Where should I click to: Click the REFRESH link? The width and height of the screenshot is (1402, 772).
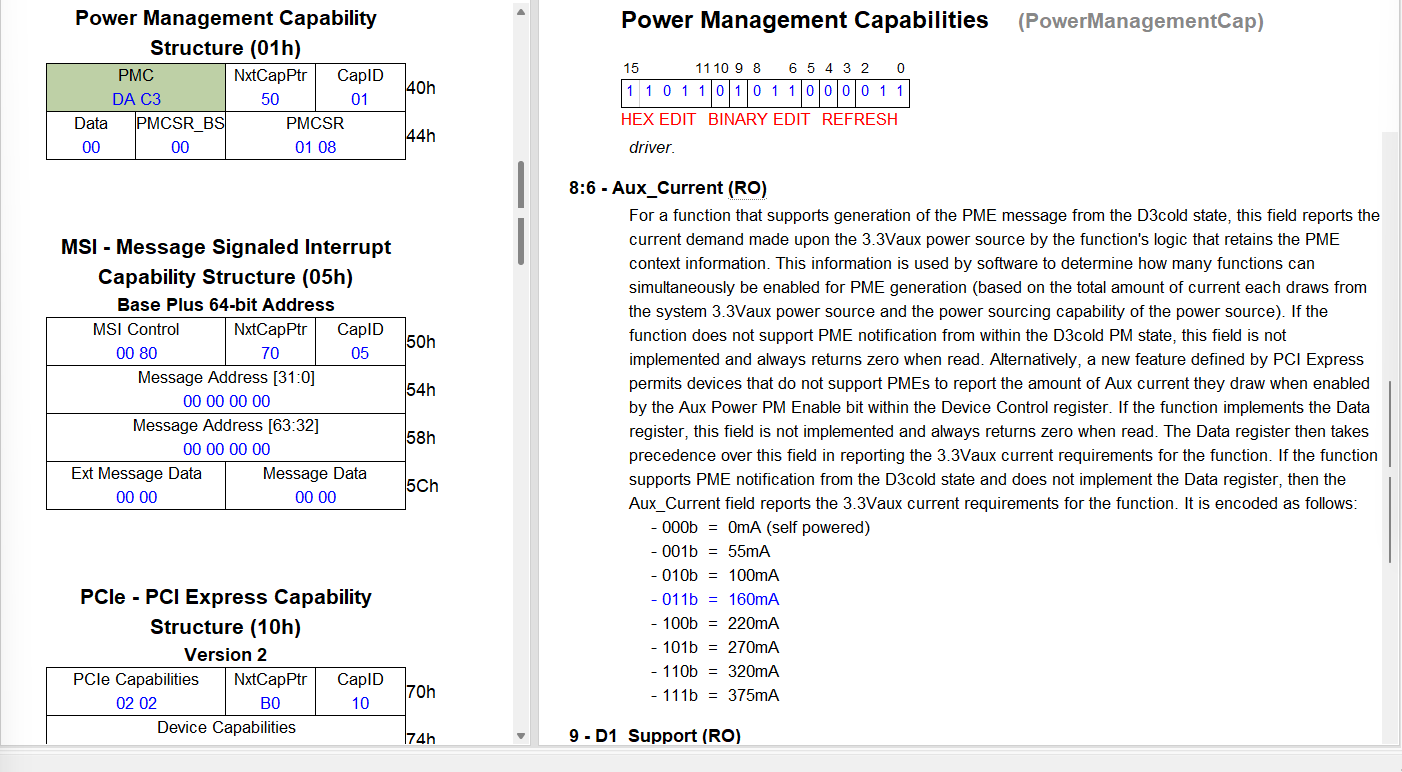pos(860,119)
